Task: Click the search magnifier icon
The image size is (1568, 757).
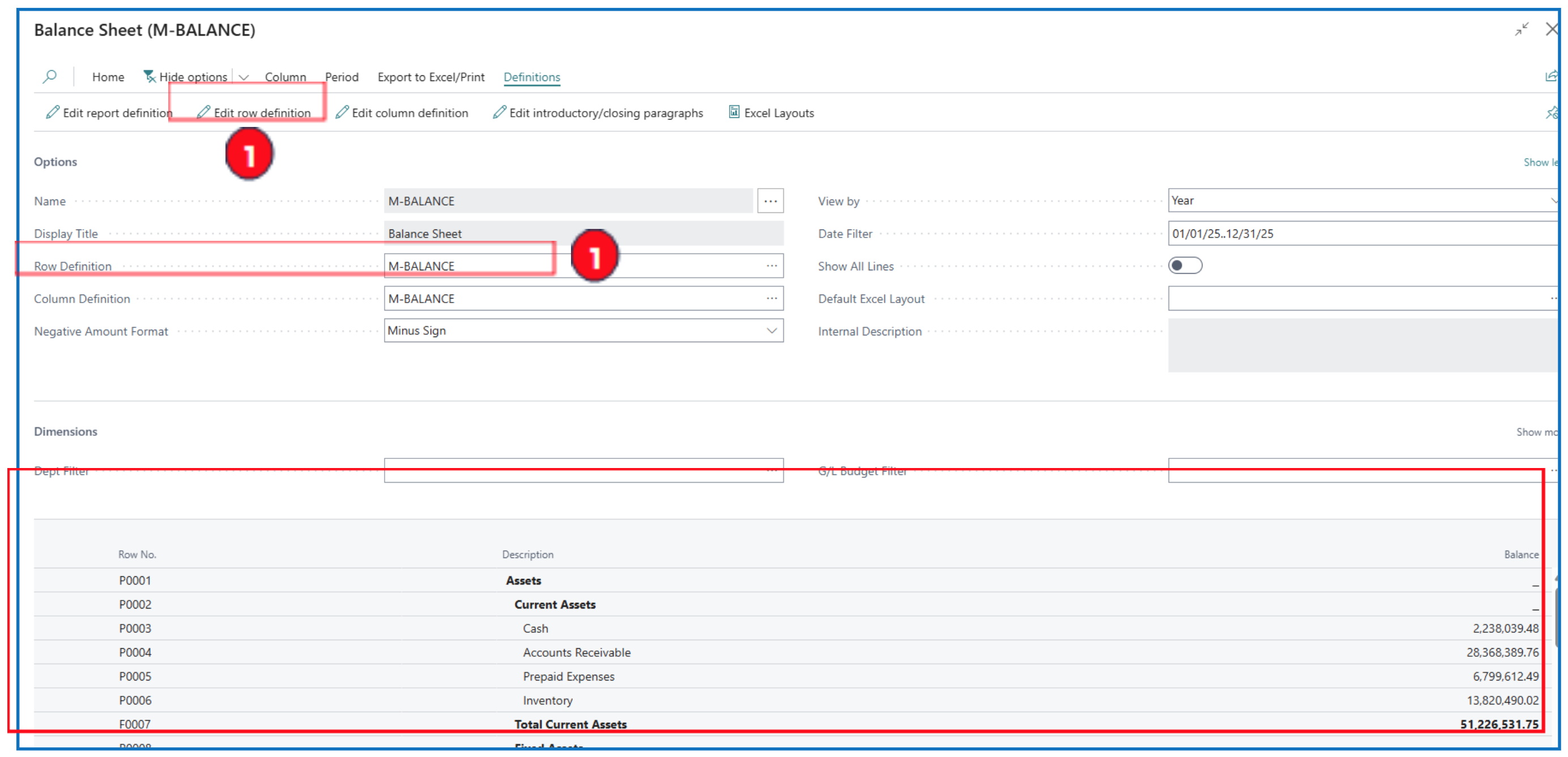Action: click(x=50, y=76)
